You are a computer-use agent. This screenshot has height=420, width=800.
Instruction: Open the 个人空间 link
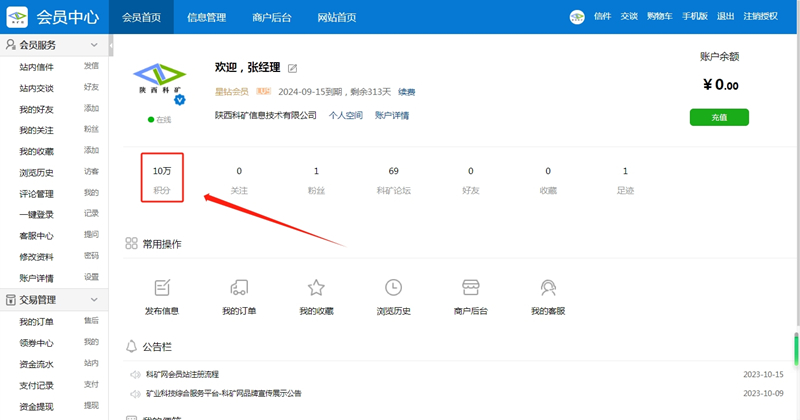click(x=345, y=116)
